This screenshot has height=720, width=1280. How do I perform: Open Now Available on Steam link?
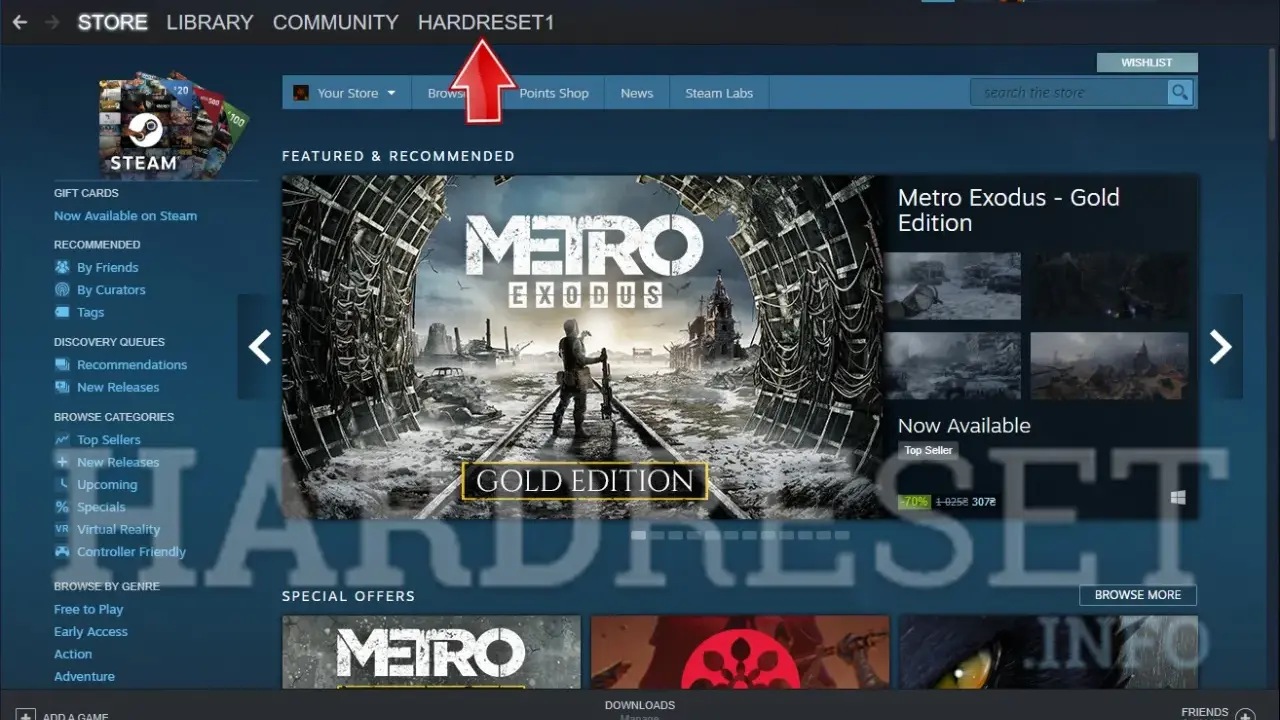125,216
